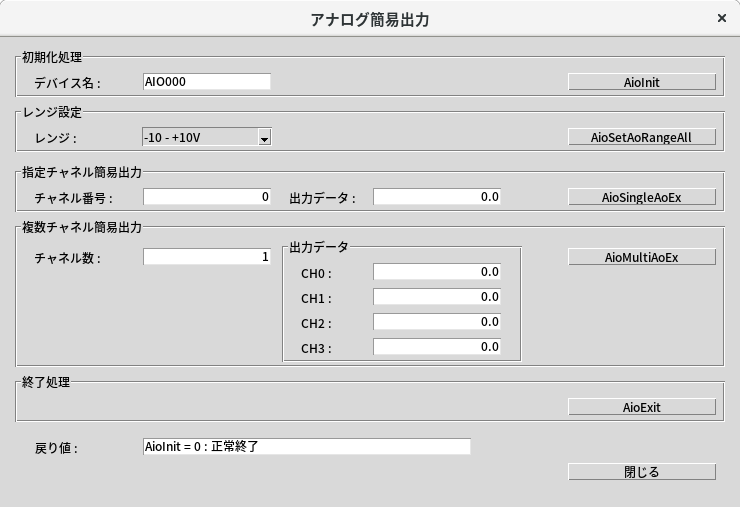Viewport: 740px width, 507px height.
Task: Click the 戻り値 result text field
Action: point(306,447)
